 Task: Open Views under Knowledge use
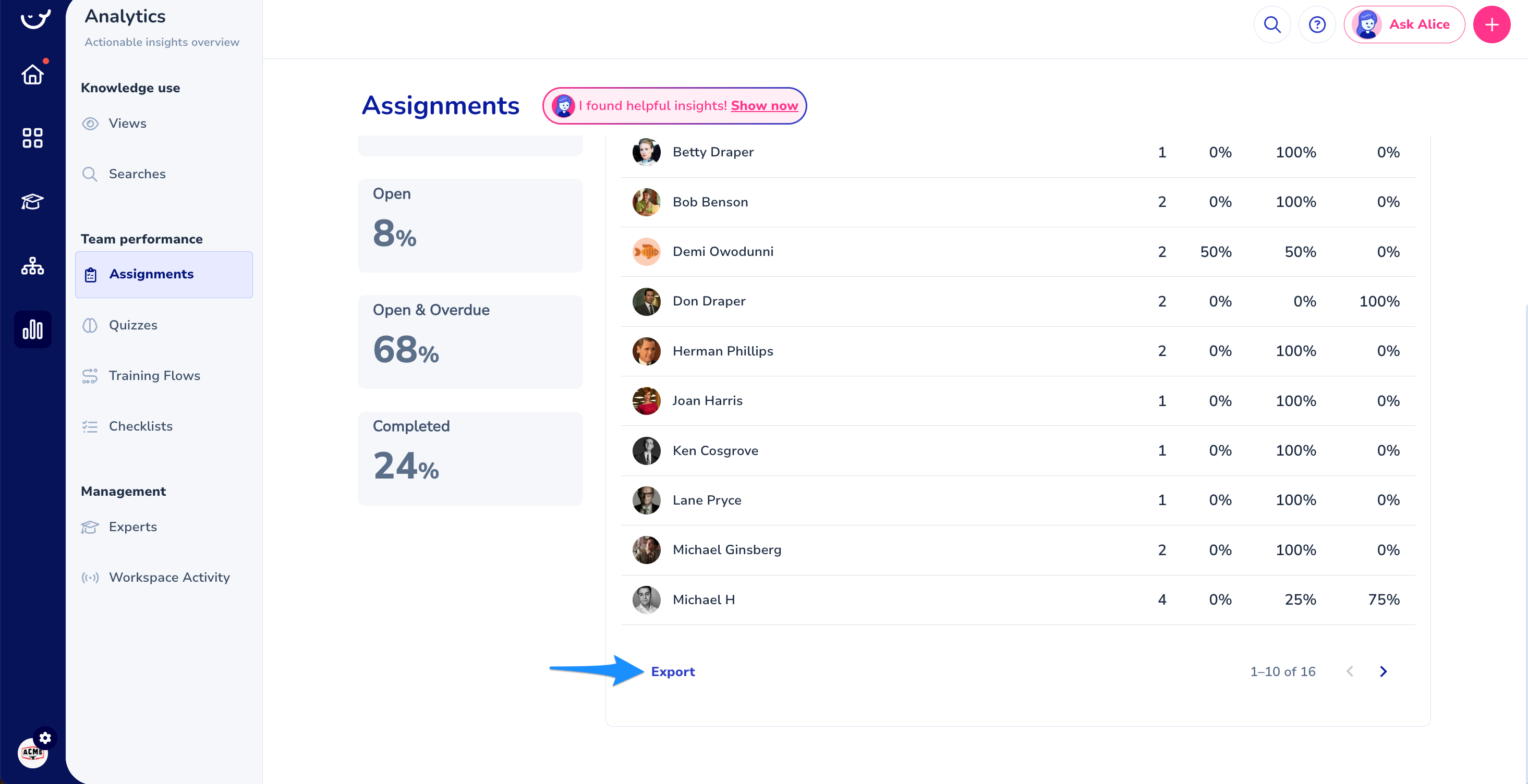127,124
